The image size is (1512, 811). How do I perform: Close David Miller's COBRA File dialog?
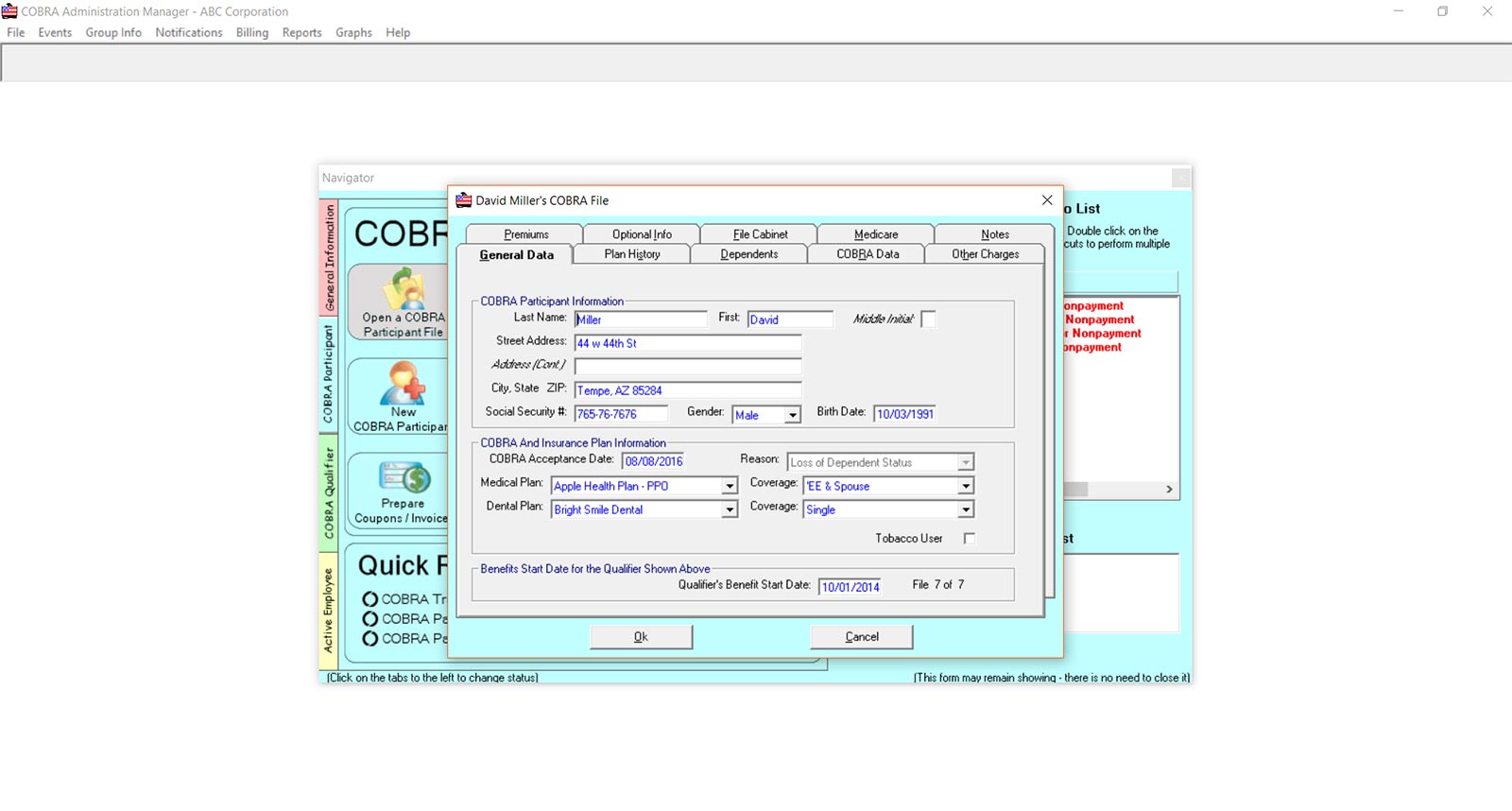(1046, 200)
